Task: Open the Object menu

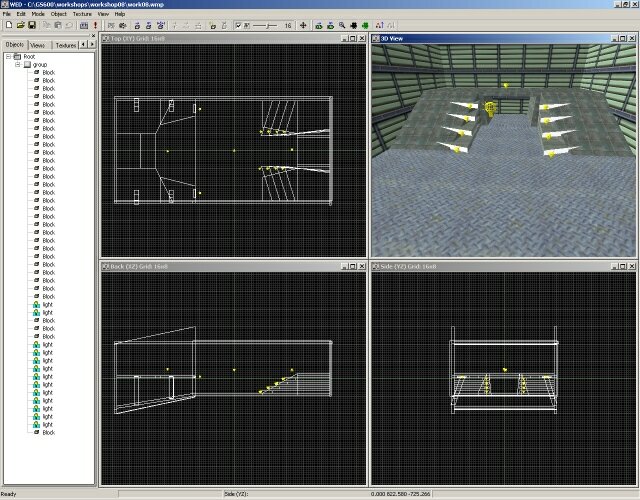Action: pyautogui.click(x=57, y=15)
